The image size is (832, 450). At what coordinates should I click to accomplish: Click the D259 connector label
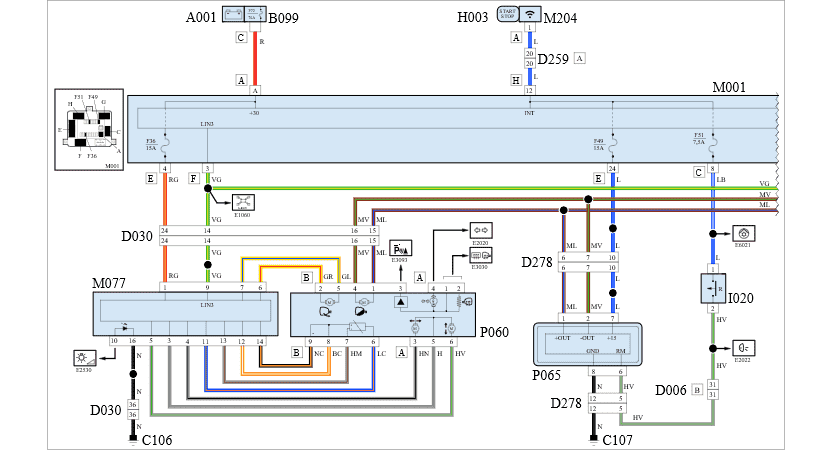tap(552, 59)
